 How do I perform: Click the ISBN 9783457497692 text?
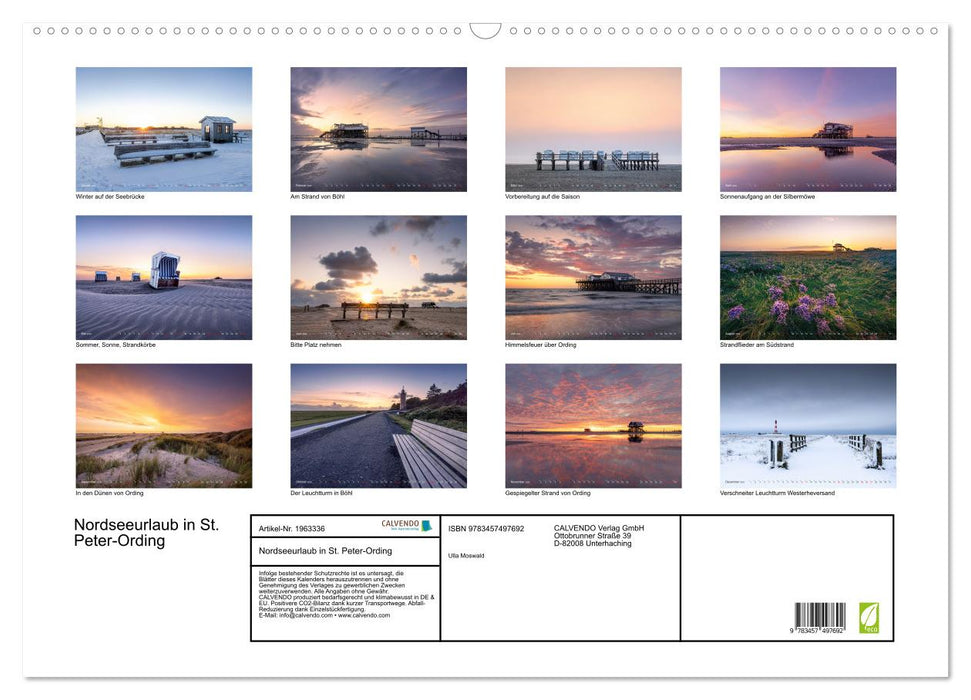(486, 528)
